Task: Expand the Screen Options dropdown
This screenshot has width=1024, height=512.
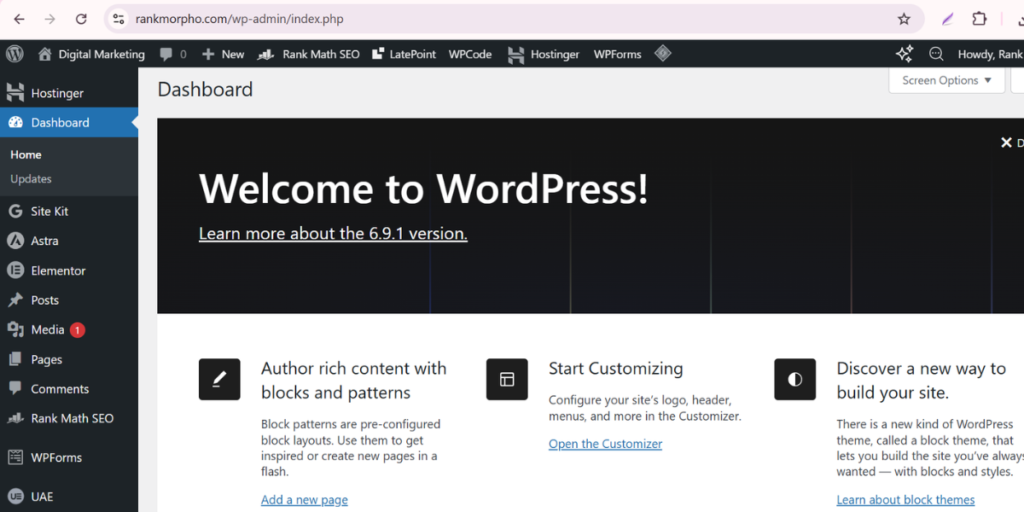Action: pyautogui.click(x=947, y=80)
